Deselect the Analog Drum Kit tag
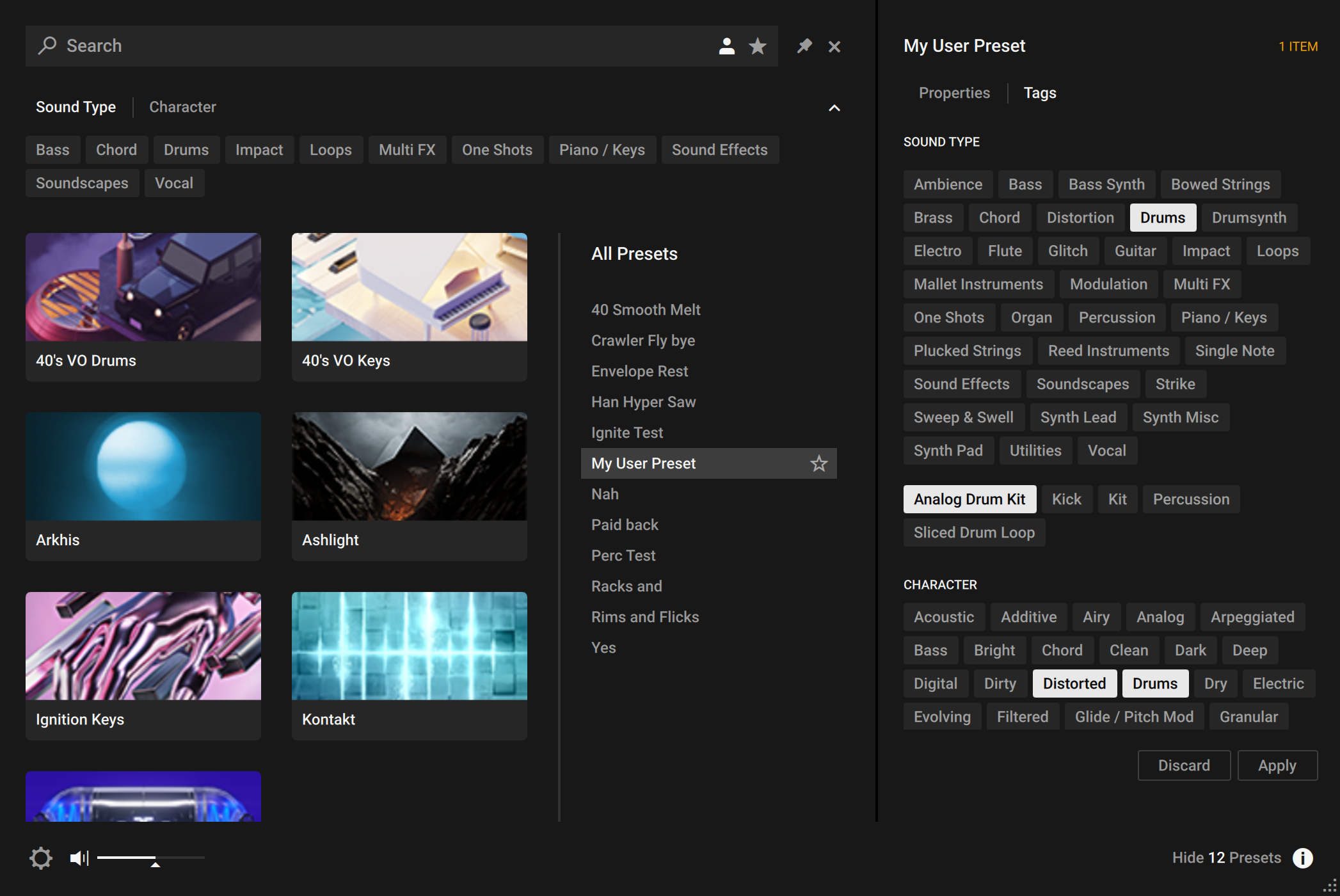 click(x=969, y=499)
